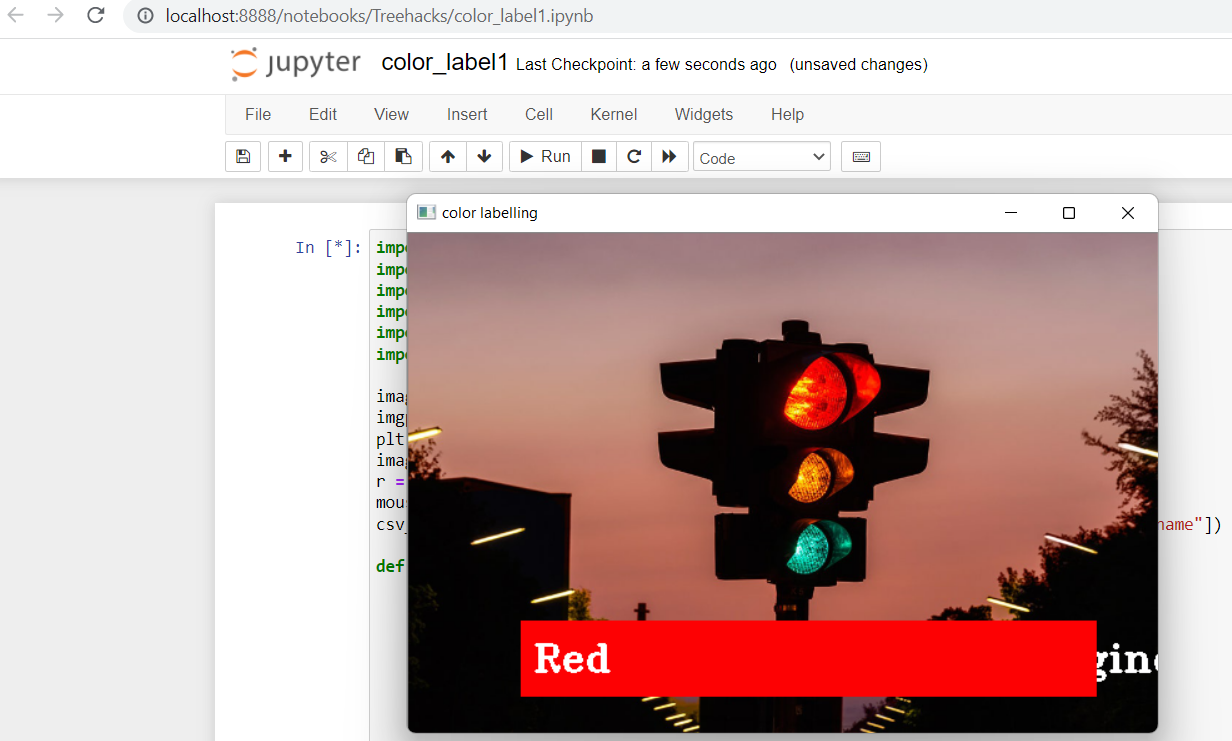Open the File menu

point(257,114)
